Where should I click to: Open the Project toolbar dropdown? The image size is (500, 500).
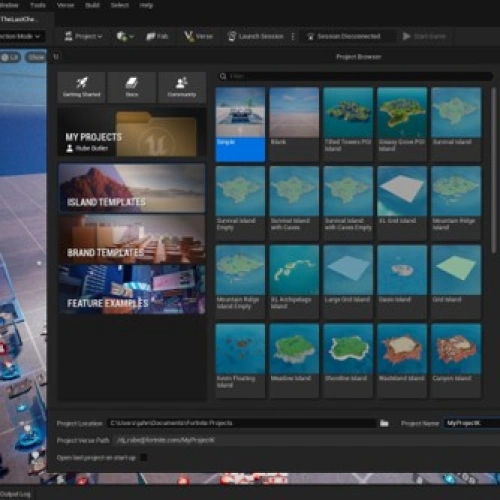pyautogui.click(x=83, y=36)
